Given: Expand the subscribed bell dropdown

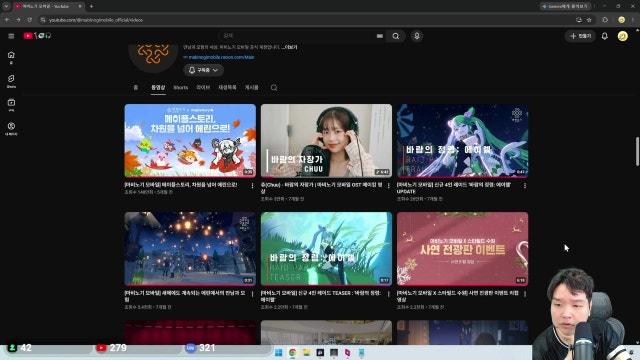Looking at the screenshot, I should click(203, 70).
